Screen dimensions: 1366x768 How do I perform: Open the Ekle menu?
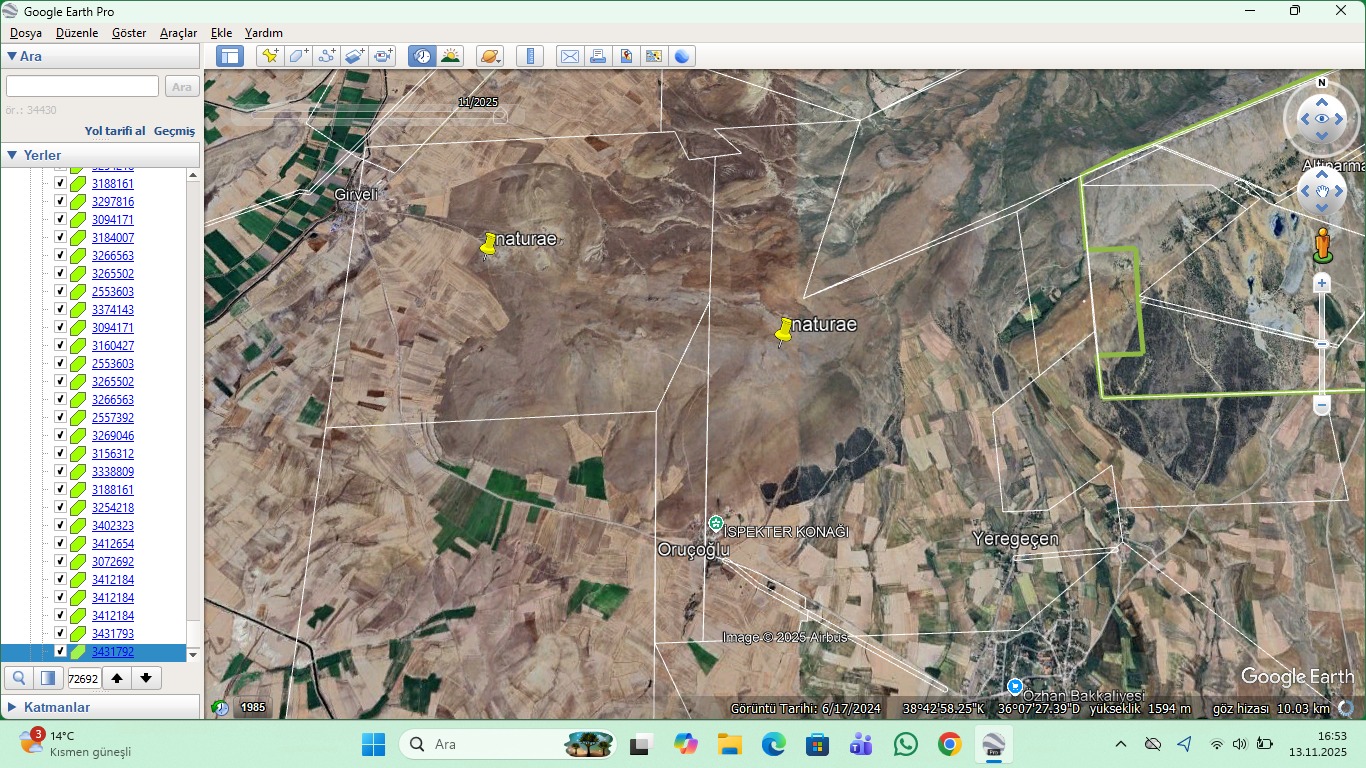click(221, 33)
